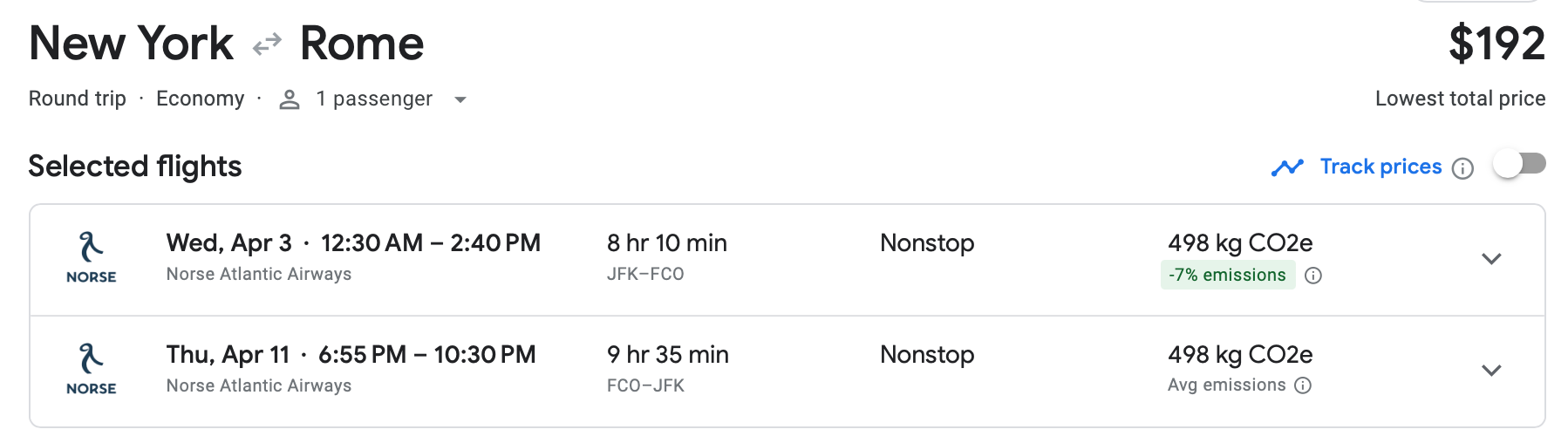Image resolution: width=1568 pixels, height=443 pixels.
Task: Click the $192 lowest total price
Action: coord(1496,44)
